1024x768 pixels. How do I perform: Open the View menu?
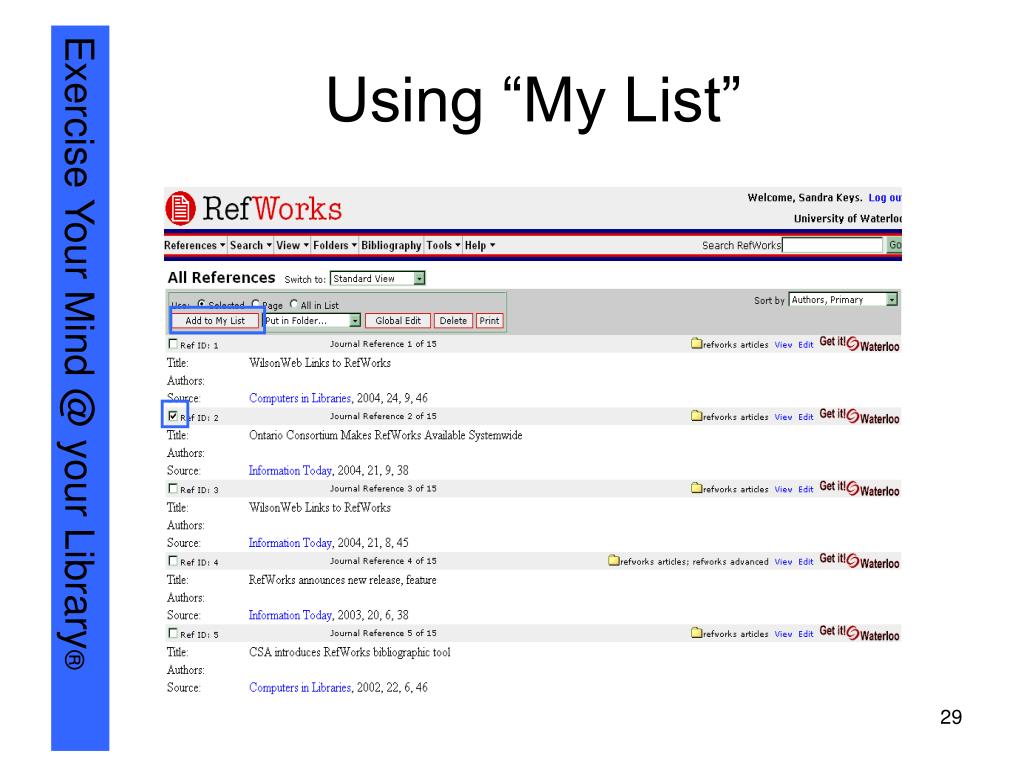point(292,246)
